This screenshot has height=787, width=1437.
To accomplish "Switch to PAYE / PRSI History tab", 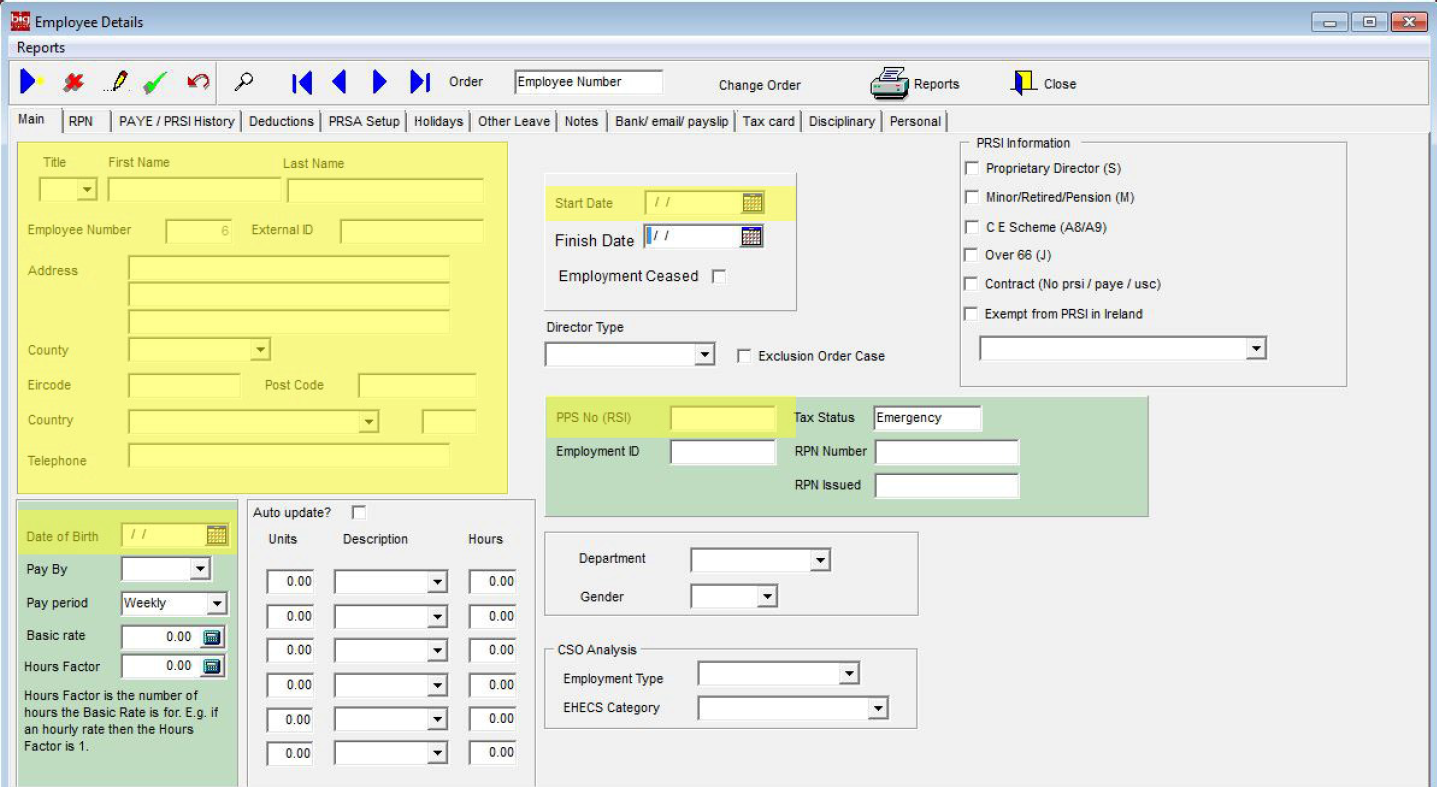I will pos(176,121).
